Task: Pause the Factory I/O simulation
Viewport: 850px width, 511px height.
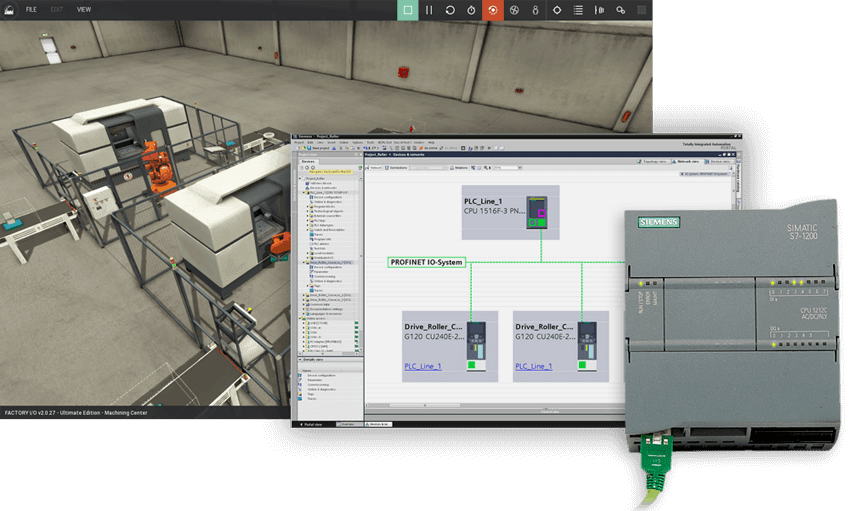Action: 429,10
